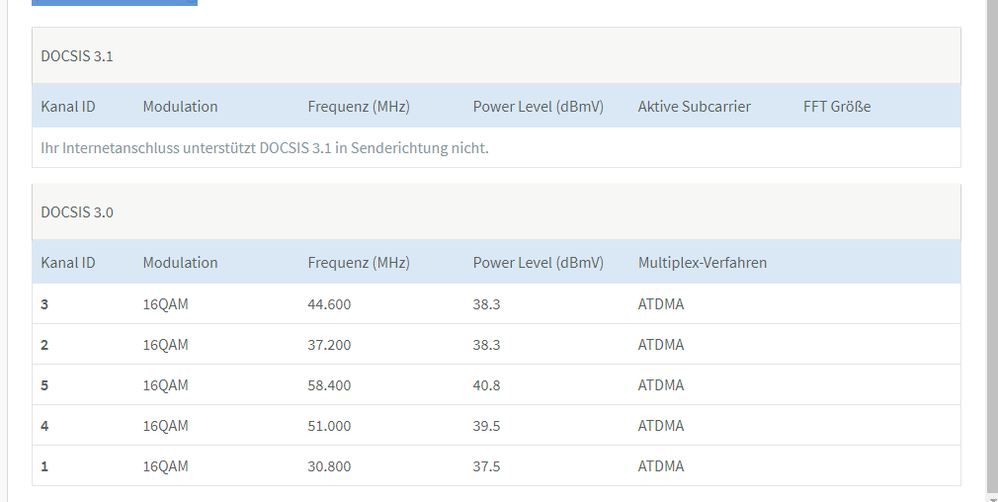Click channel ID 4 in the first column
The width and height of the screenshot is (998, 502).
(45, 426)
